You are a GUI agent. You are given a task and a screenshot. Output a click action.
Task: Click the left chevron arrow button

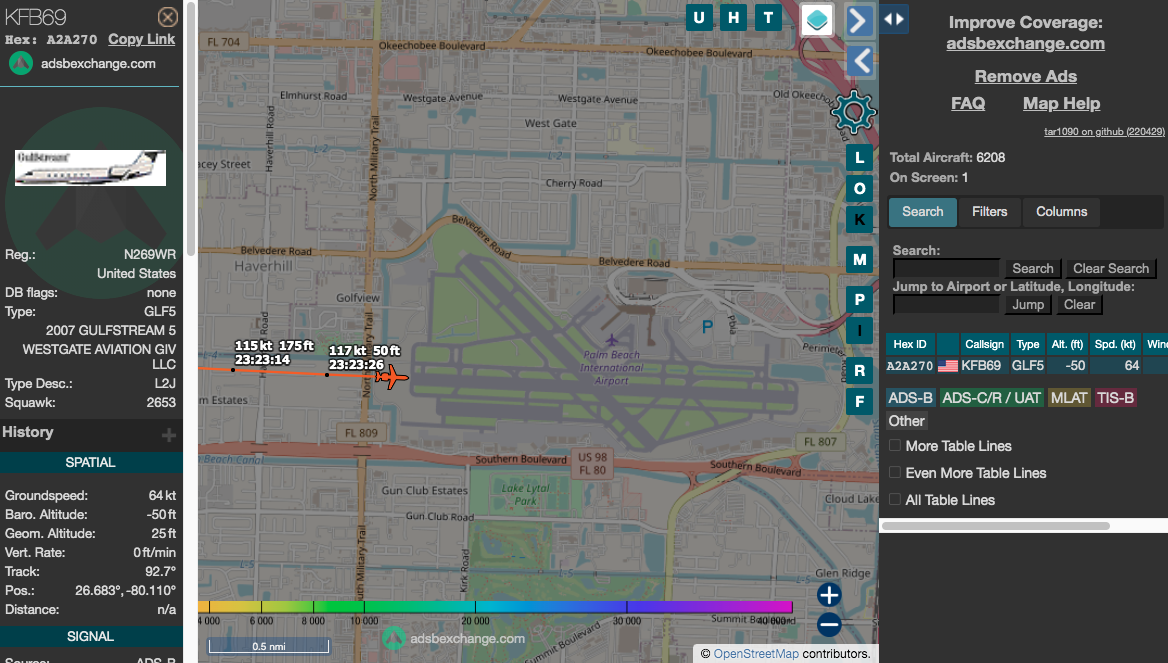click(x=860, y=61)
